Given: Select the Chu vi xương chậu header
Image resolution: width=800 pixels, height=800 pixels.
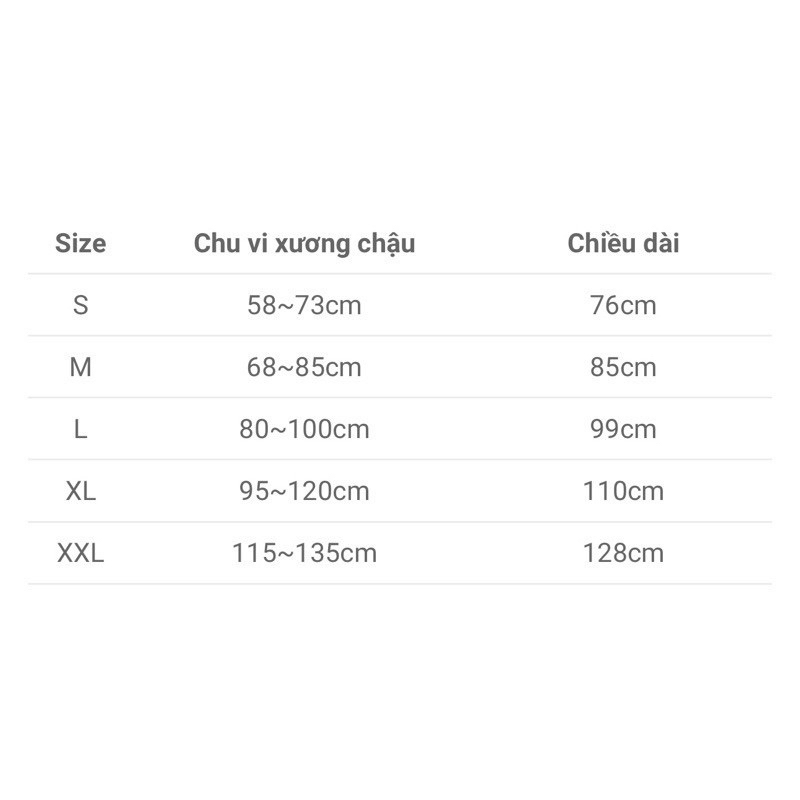Looking at the screenshot, I should 304,244.
